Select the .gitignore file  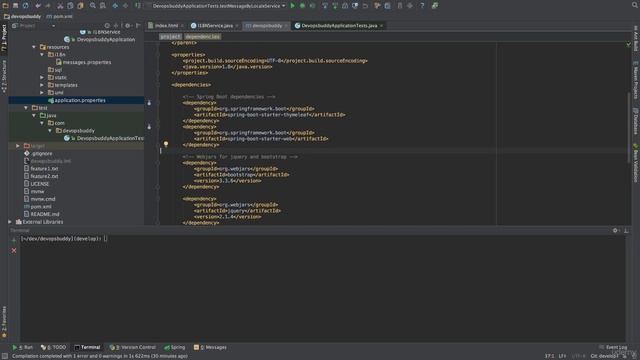[x=38, y=153]
